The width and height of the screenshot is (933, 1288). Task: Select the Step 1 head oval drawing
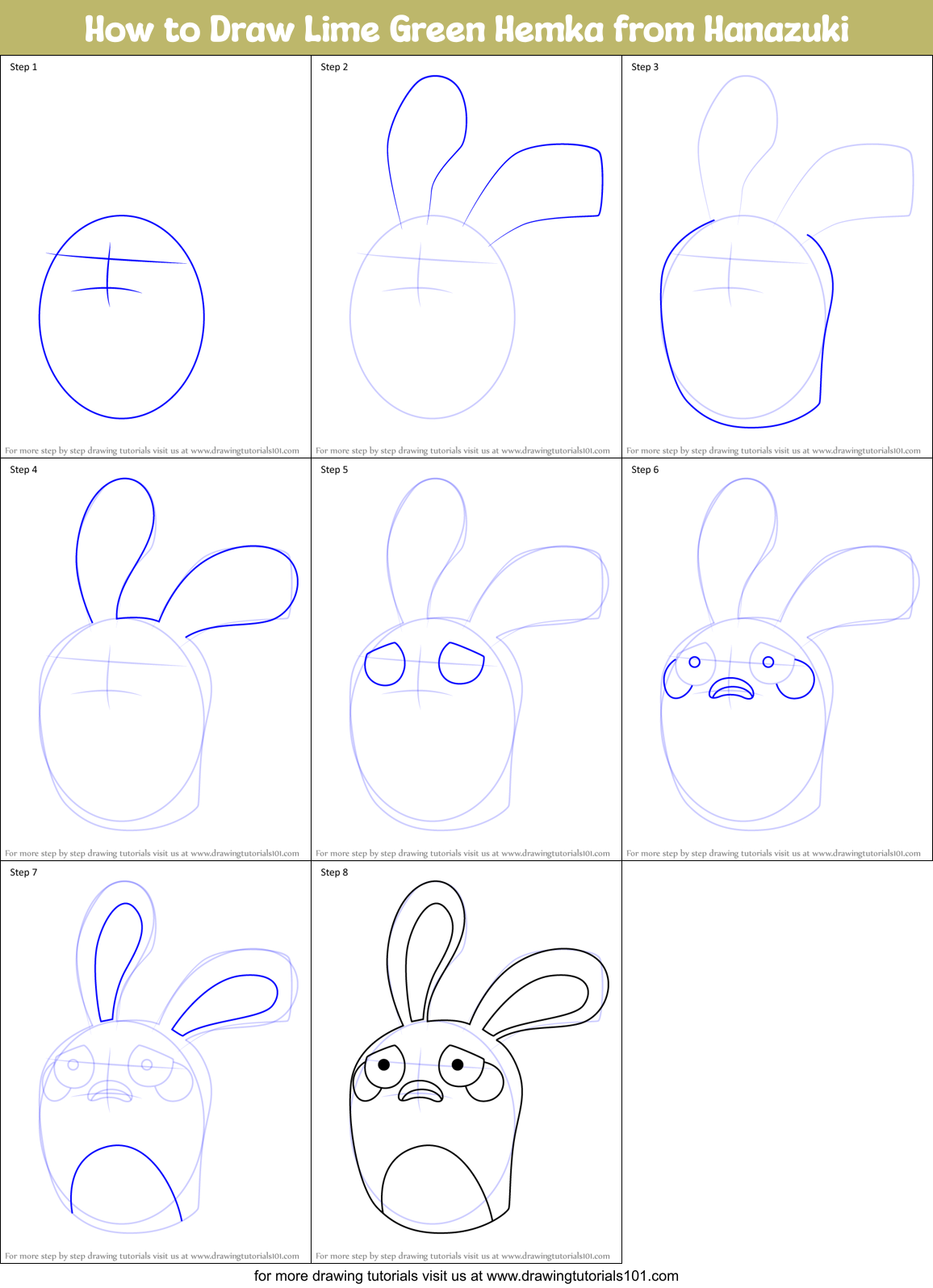point(122,316)
